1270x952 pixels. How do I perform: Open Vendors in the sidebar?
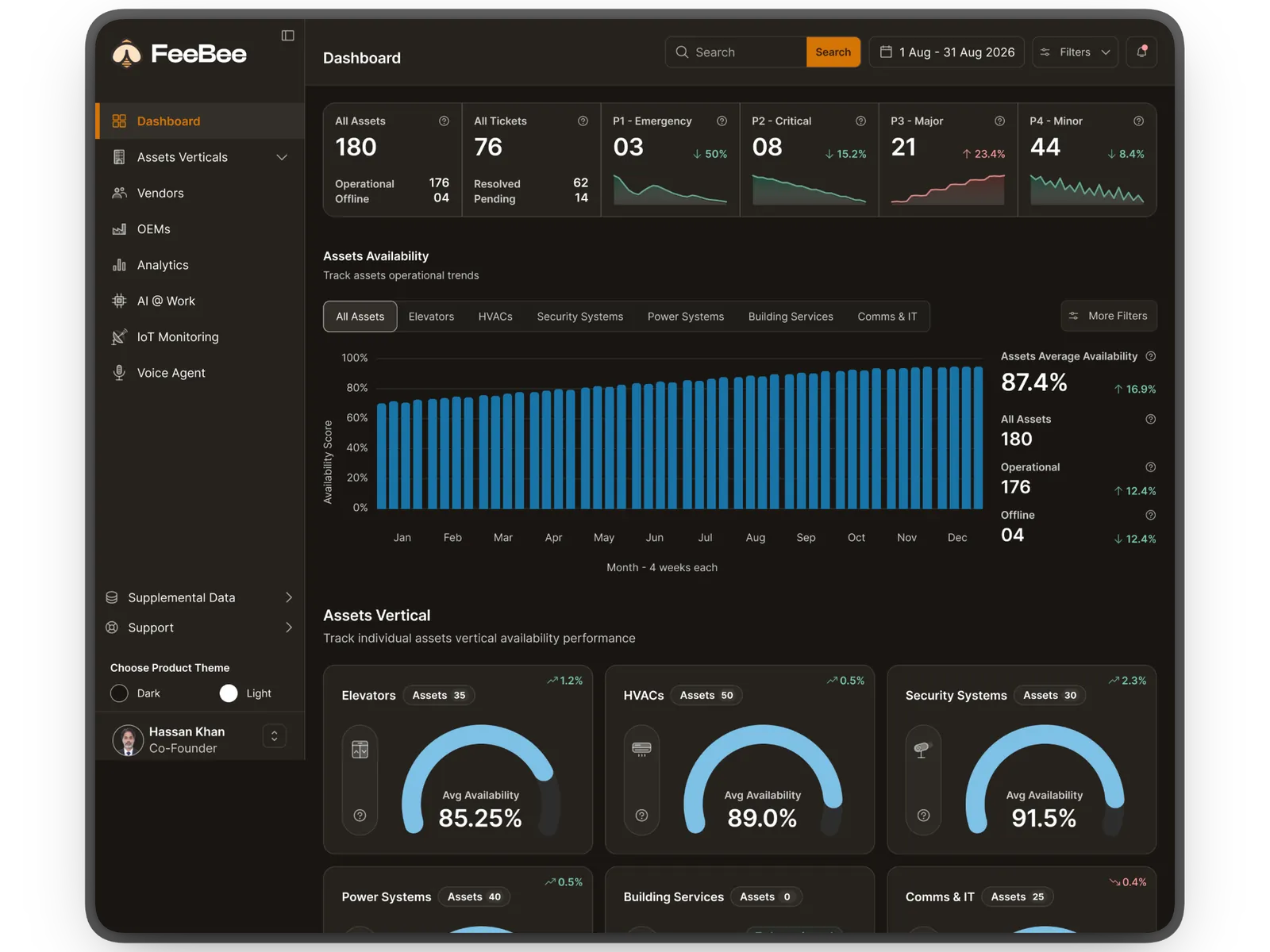coord(200,193)
